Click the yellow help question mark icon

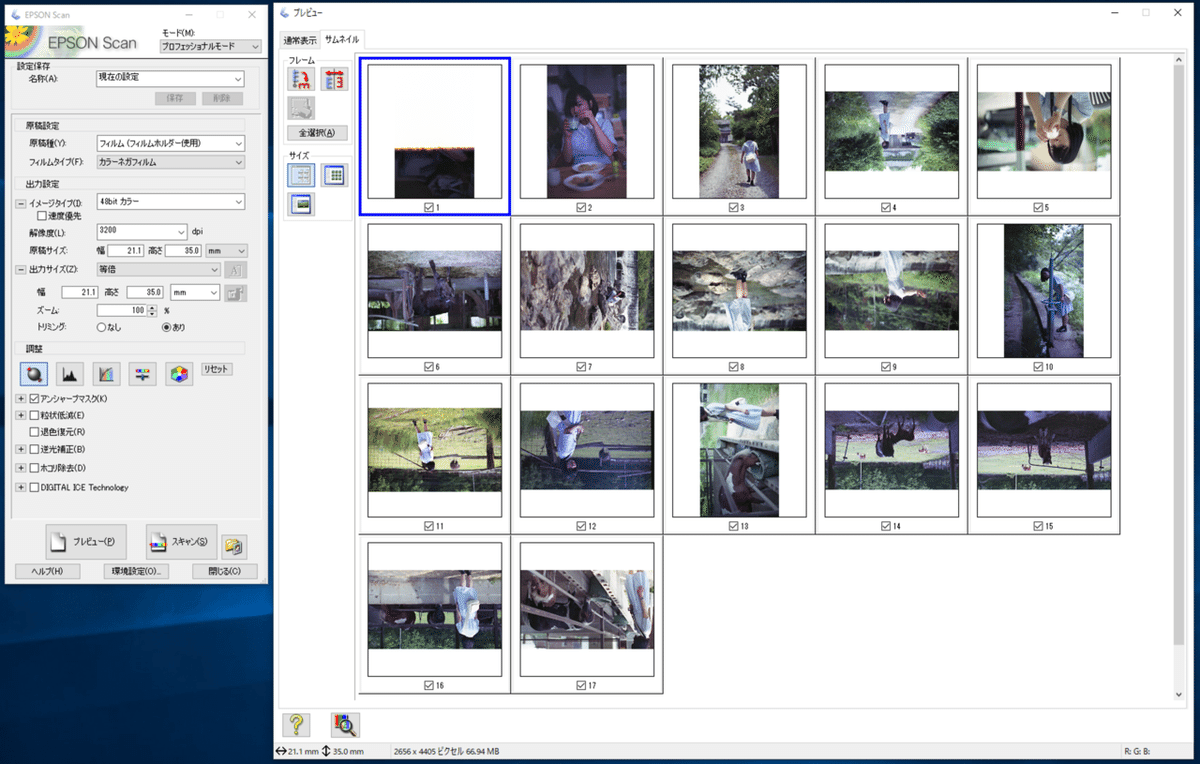coord(296,725)
